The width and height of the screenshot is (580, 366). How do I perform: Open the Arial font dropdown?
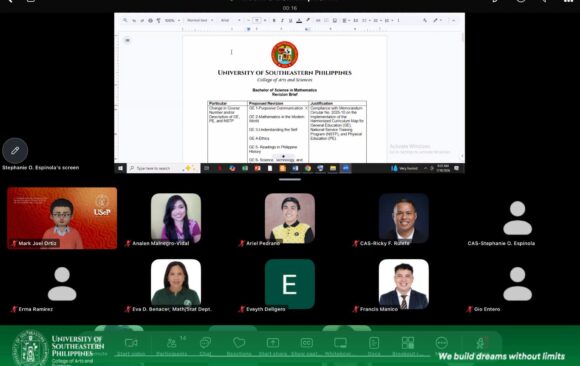[230, 20]
